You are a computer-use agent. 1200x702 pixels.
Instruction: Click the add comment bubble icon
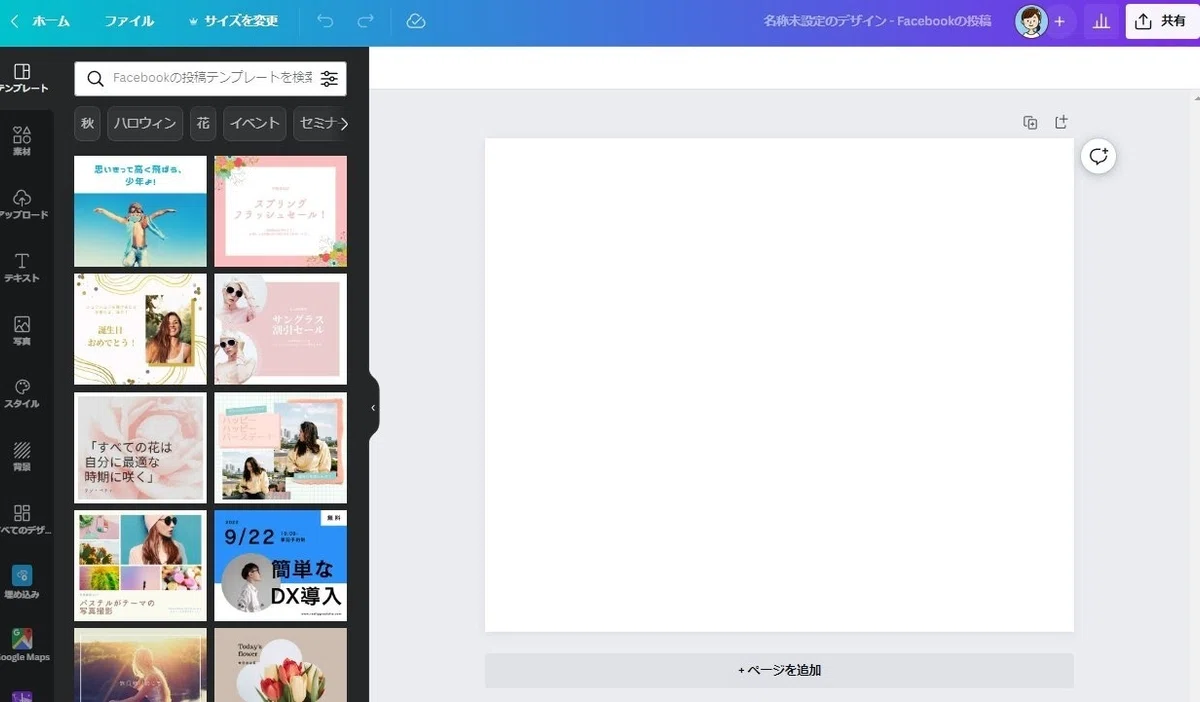(x=1098, y=156)
